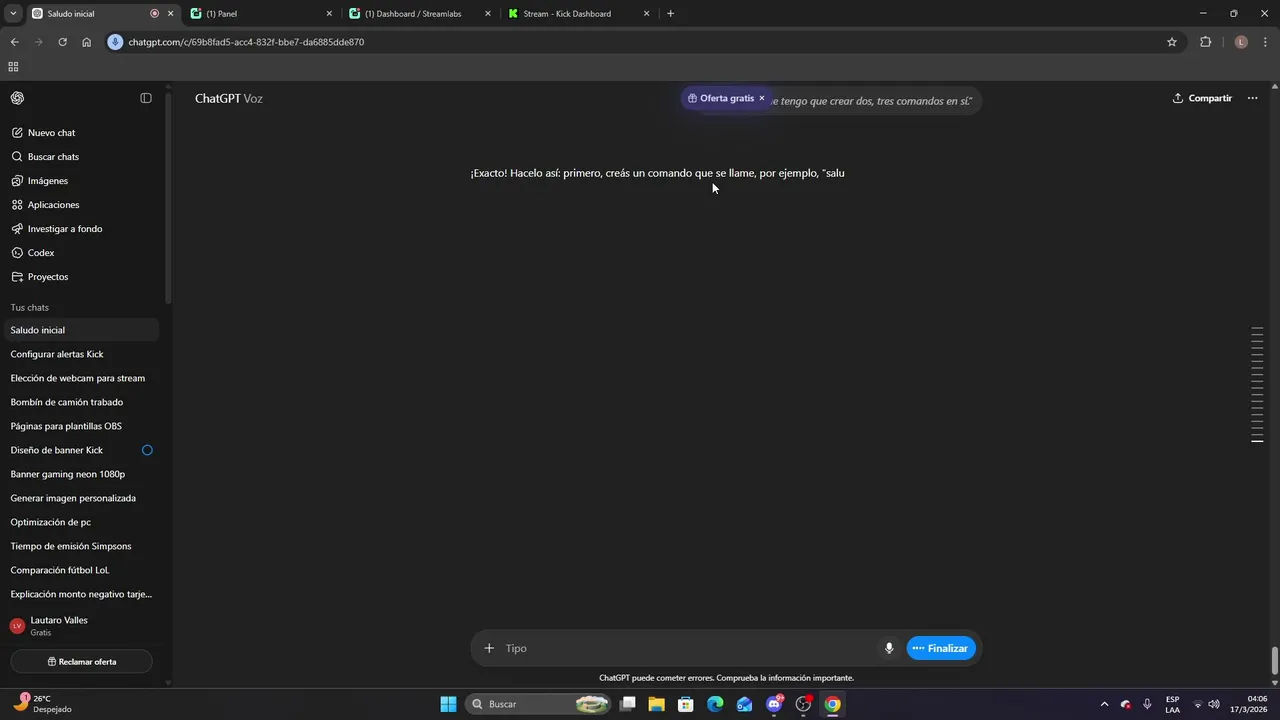
Task: Show hidden system tray icons
Action: (1104, 704)
